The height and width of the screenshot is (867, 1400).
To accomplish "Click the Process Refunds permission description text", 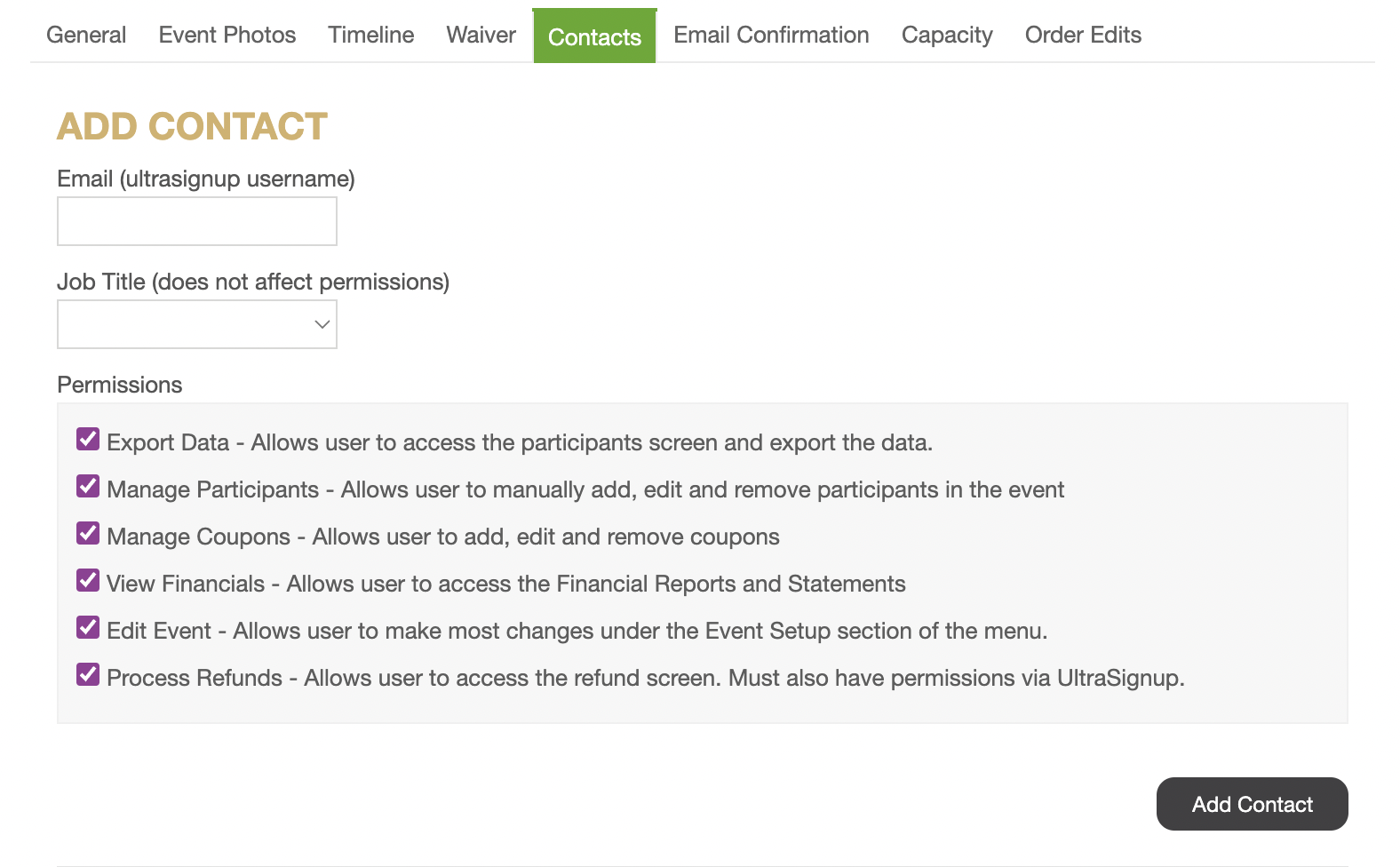I will pos(744,678).
